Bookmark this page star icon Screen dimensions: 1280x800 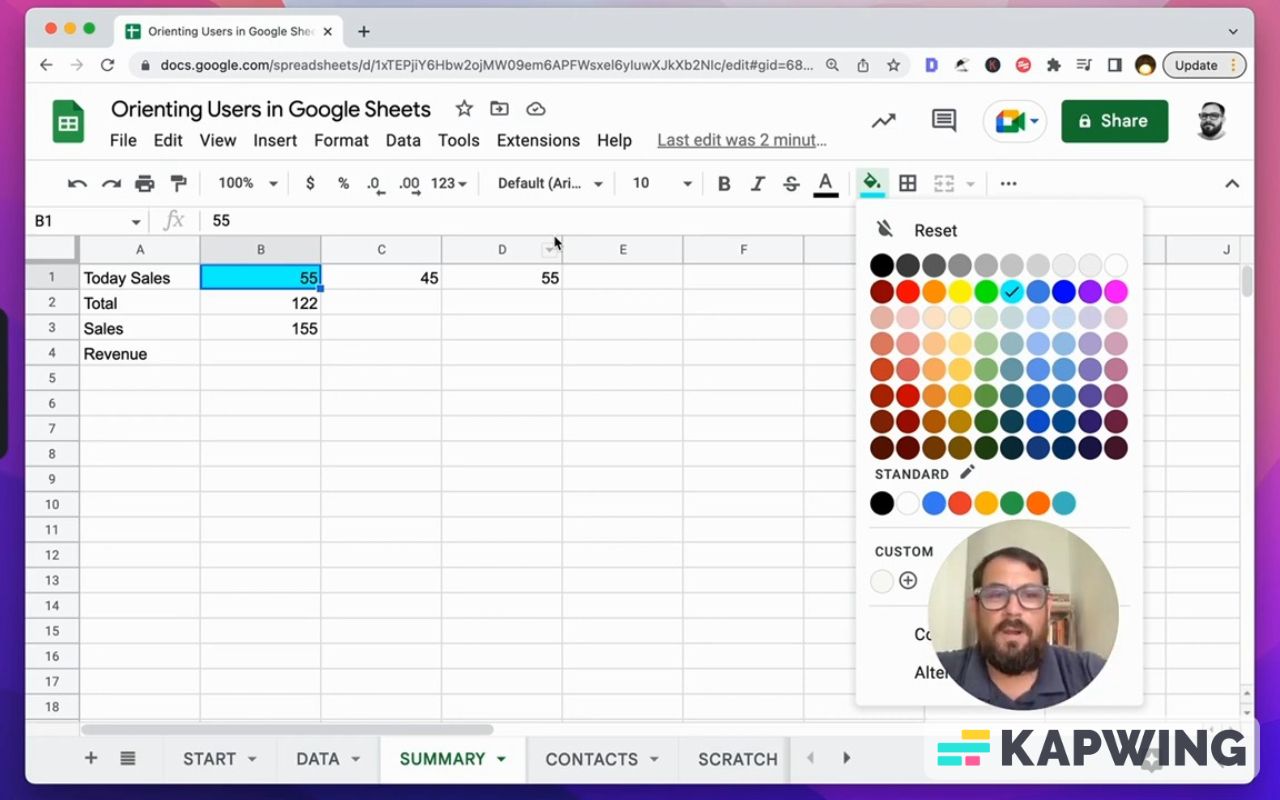[x=893, y=65]
